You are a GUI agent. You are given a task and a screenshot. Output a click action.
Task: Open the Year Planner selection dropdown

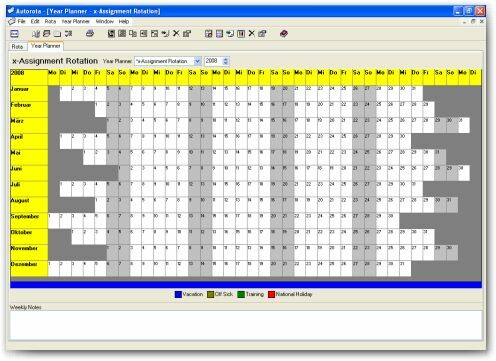click(197, 61)
